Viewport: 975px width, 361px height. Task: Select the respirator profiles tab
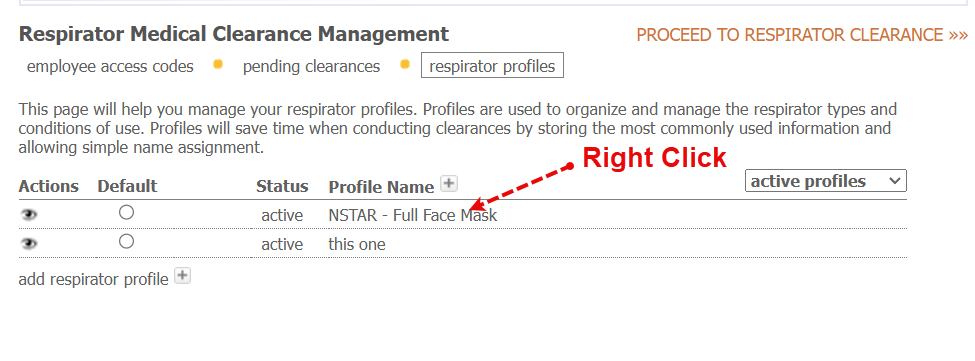click(x=492, y=66)
